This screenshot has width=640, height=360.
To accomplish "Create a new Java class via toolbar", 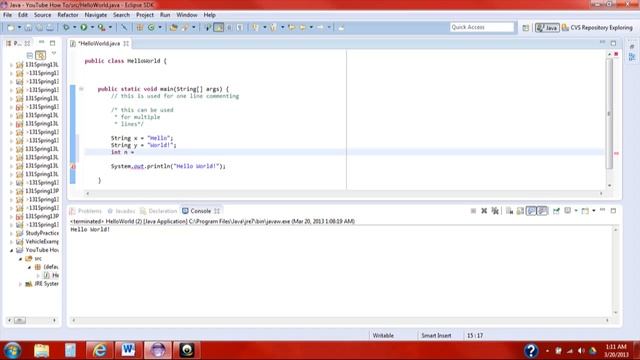I will click(151, 27).
